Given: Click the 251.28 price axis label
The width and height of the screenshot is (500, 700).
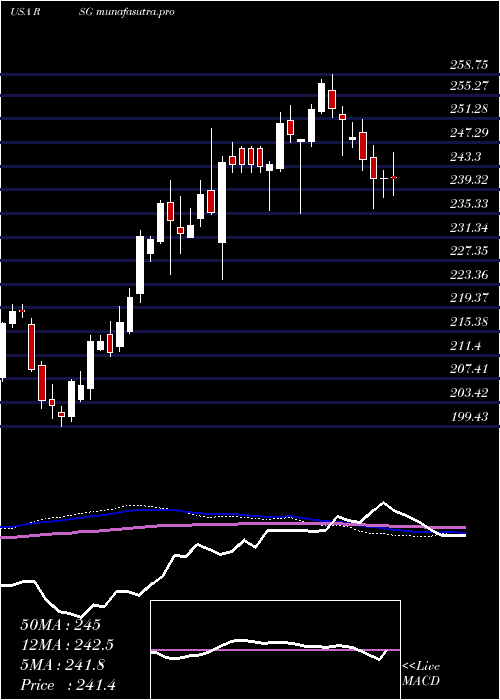Looking at the screenshot, I should 468,109.
